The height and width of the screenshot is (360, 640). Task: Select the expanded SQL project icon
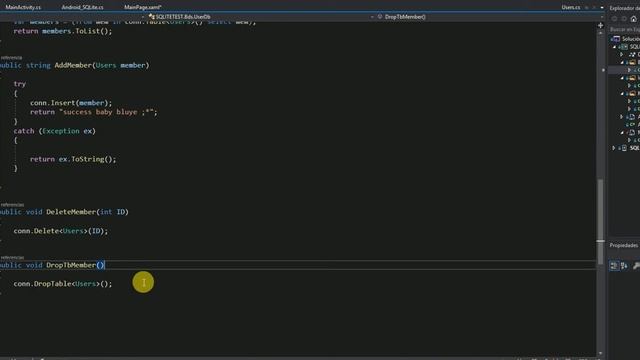pos(623,47)
